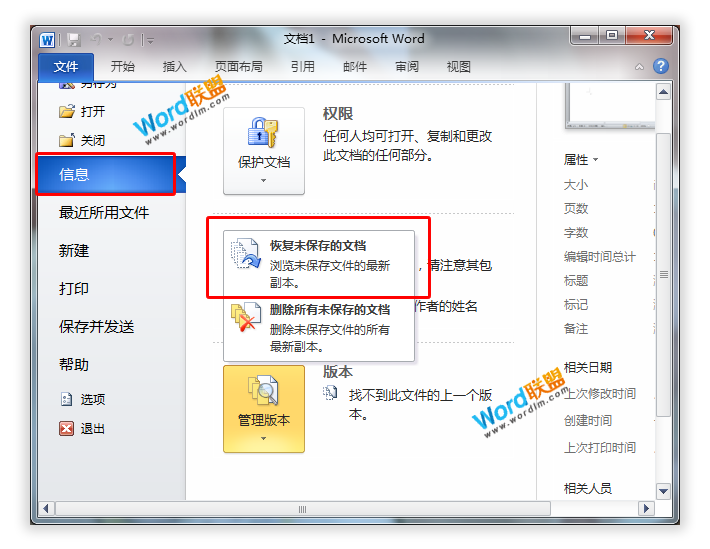
Task: Minimize the ribbon with the caret icon
Action: 639,67
